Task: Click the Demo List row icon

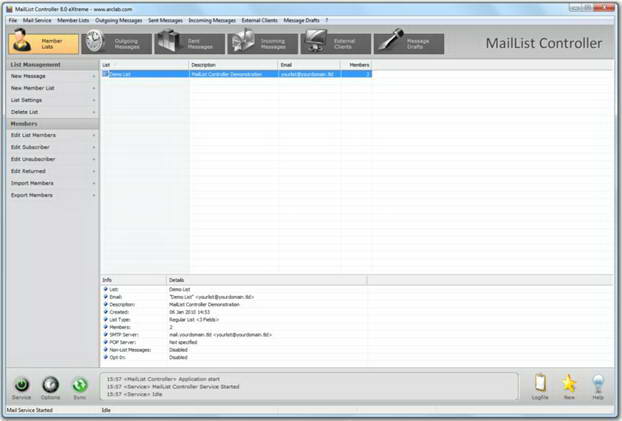Action: [106, 74]
